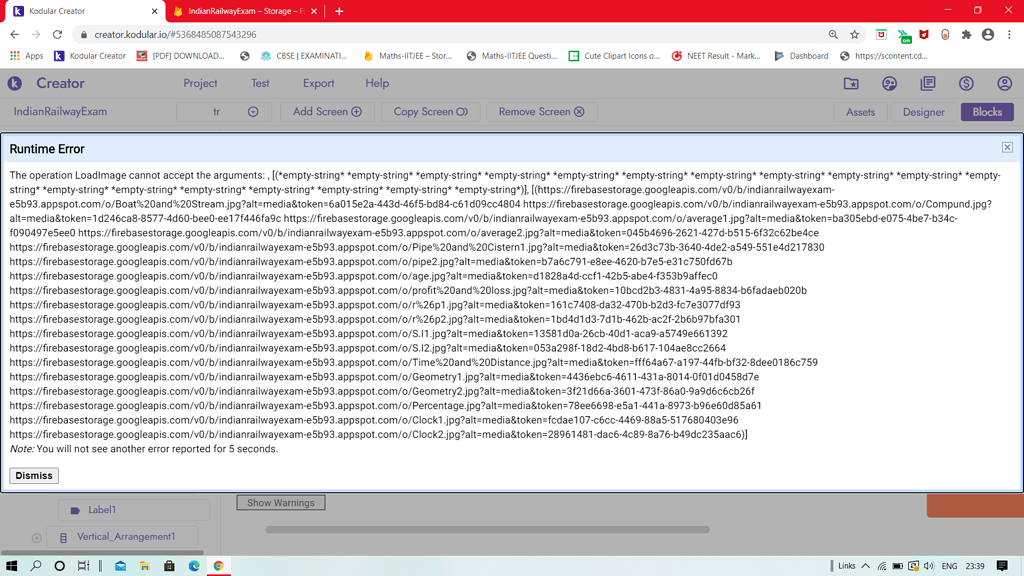Open the Export menu
Image resolution: width=1024 pixels, height=576 pixels.
tap(318, 83)
